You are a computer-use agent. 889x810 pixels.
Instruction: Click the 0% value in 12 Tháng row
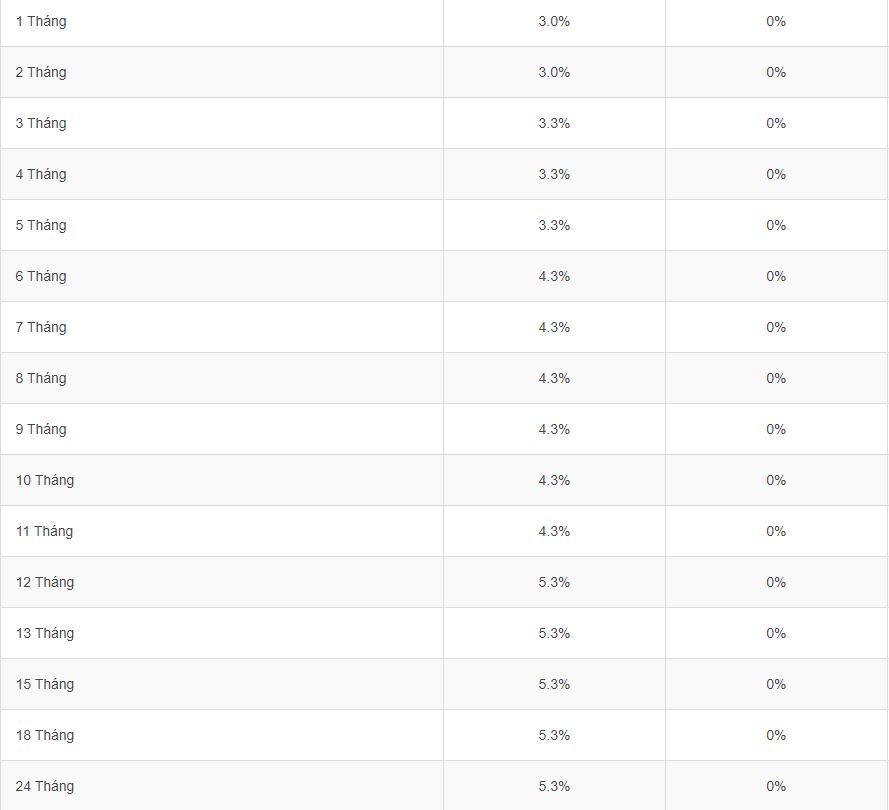[776, 582]
